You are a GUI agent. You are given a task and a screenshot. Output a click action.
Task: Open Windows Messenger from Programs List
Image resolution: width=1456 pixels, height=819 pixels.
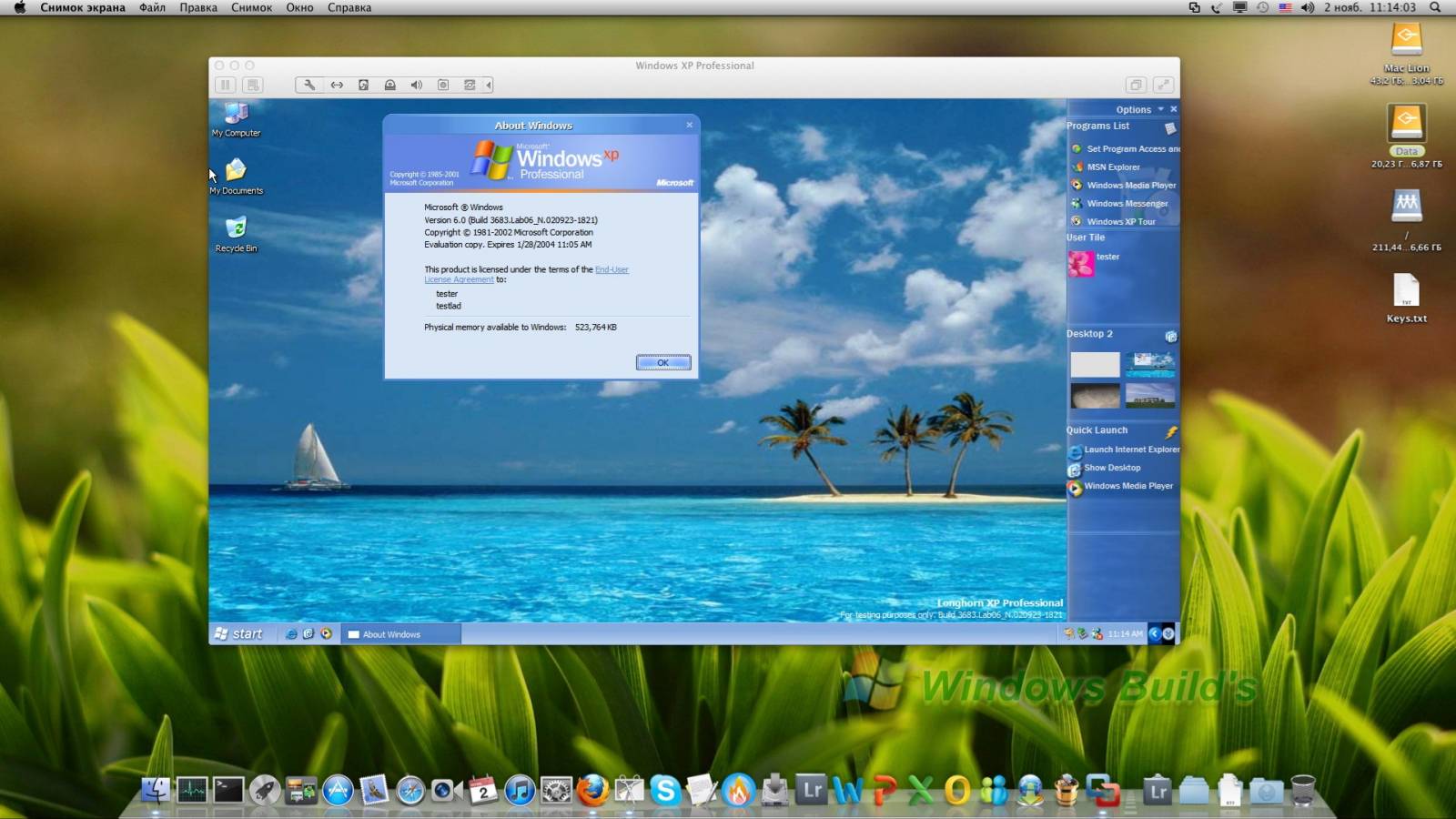[x=1119, y=203]
